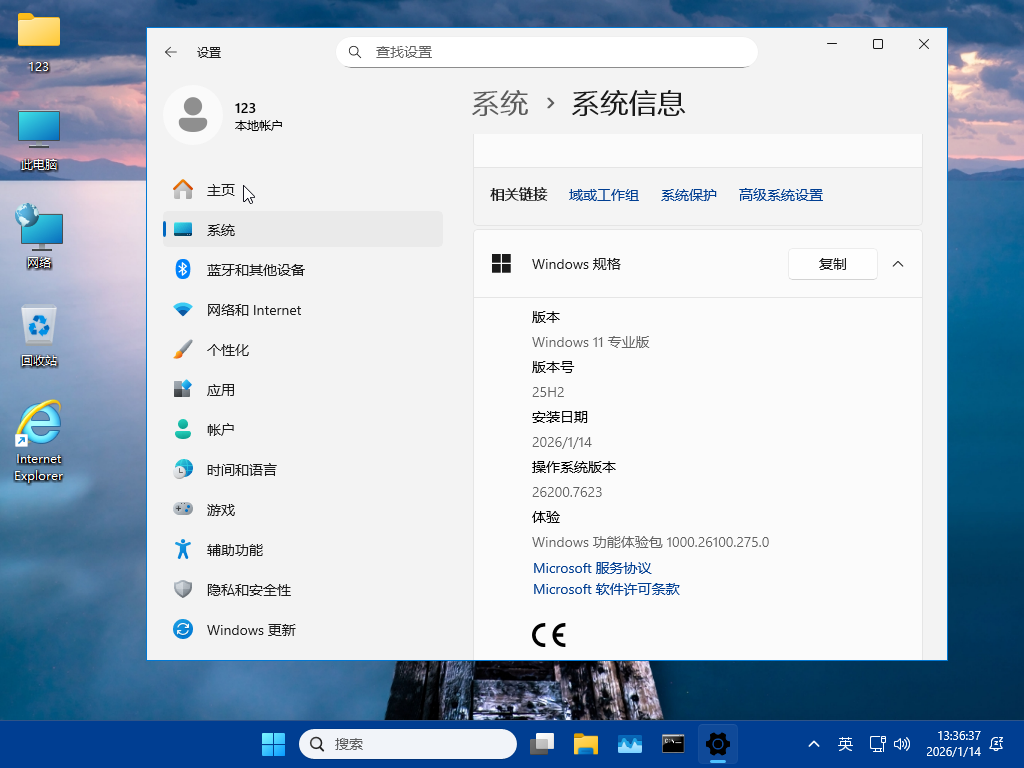
Task: Show hidden system tray icons
Action: [x=814, y=744]
